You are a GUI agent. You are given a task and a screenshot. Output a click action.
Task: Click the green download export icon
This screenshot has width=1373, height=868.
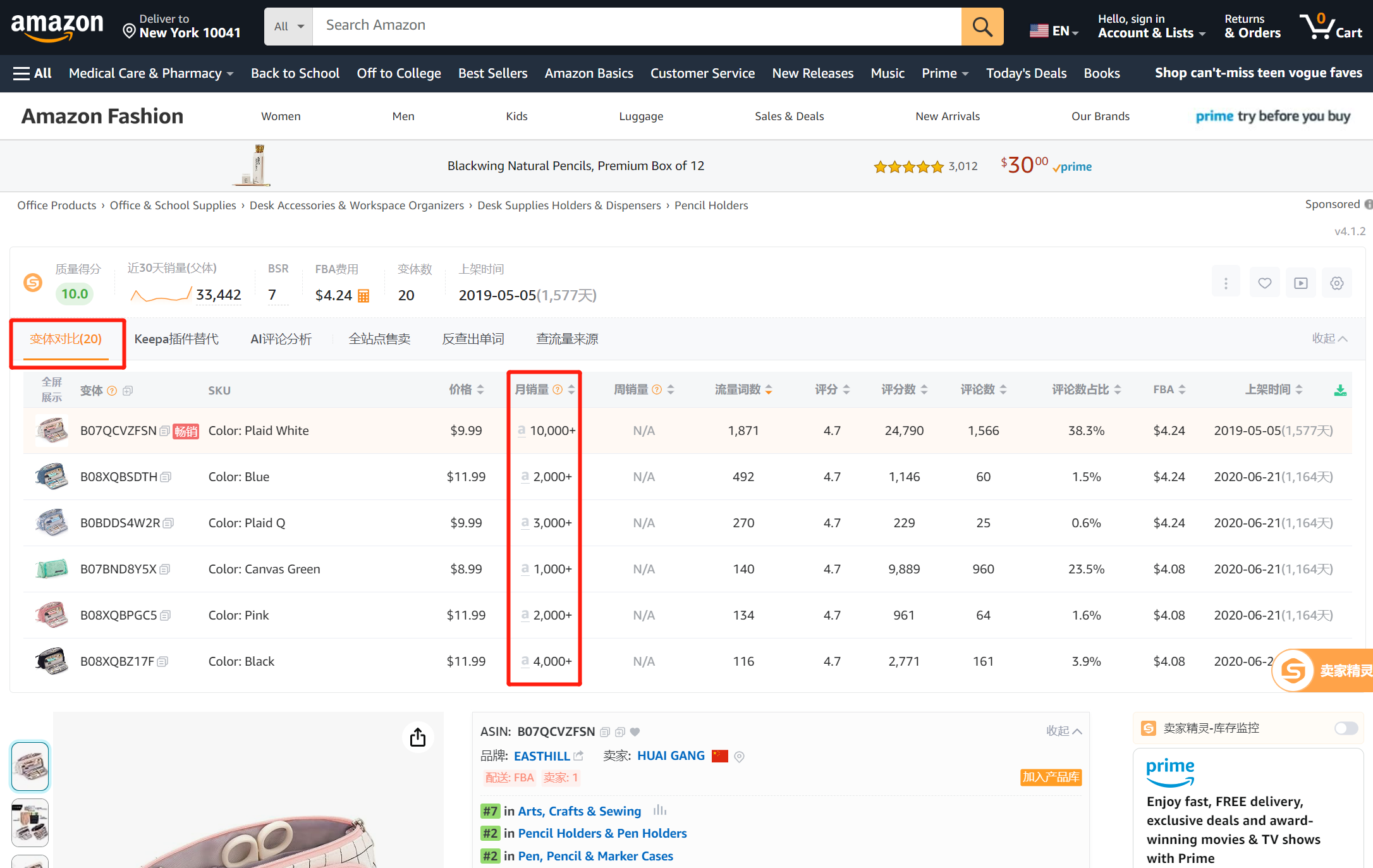coord(1339,390)
